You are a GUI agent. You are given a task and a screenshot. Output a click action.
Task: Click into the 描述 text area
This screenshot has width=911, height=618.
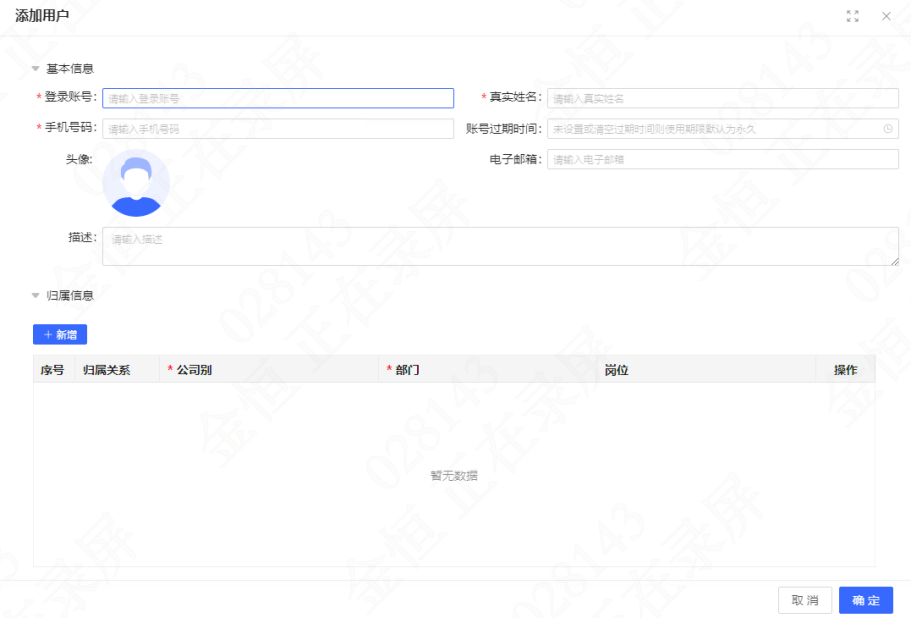click(500, 246)
